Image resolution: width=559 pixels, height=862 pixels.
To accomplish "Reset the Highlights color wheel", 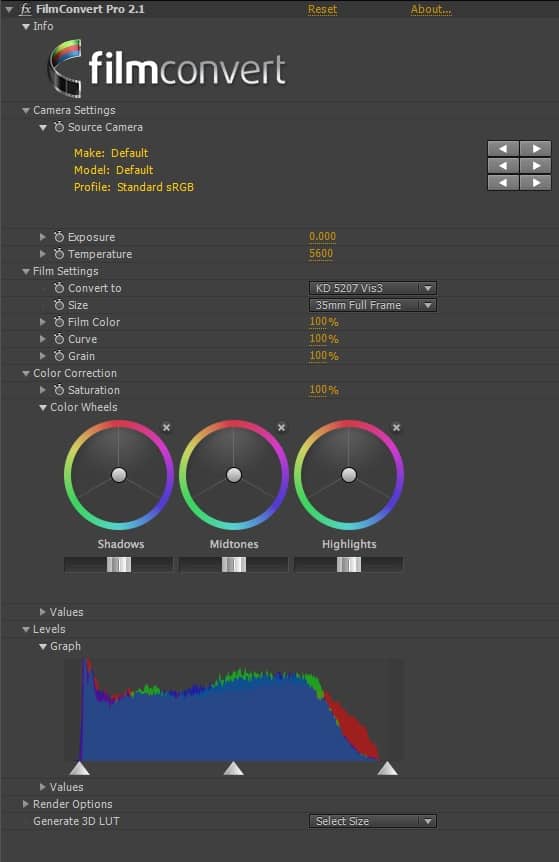I will pos(396,427).
